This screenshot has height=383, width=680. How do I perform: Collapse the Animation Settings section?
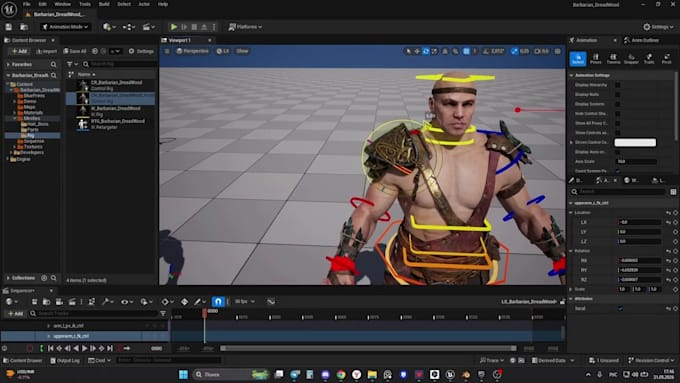coord(572,75)
